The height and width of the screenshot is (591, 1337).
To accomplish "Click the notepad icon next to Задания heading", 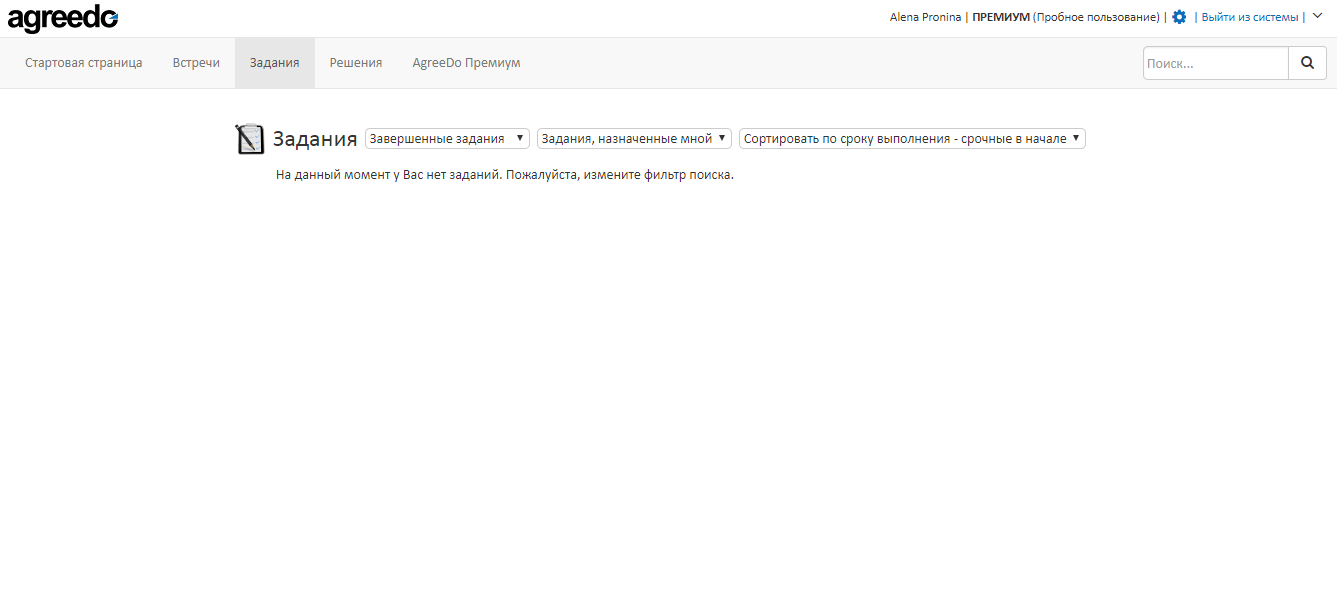I will pos(250,138).
